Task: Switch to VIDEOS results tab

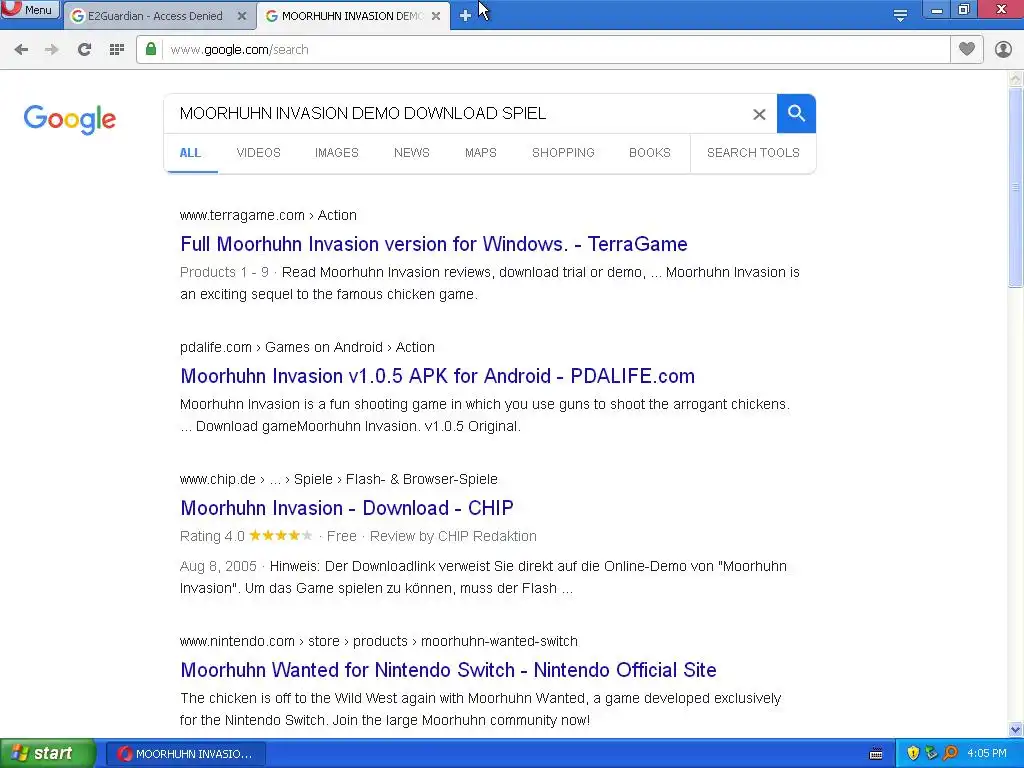Action: coord(259,153)
